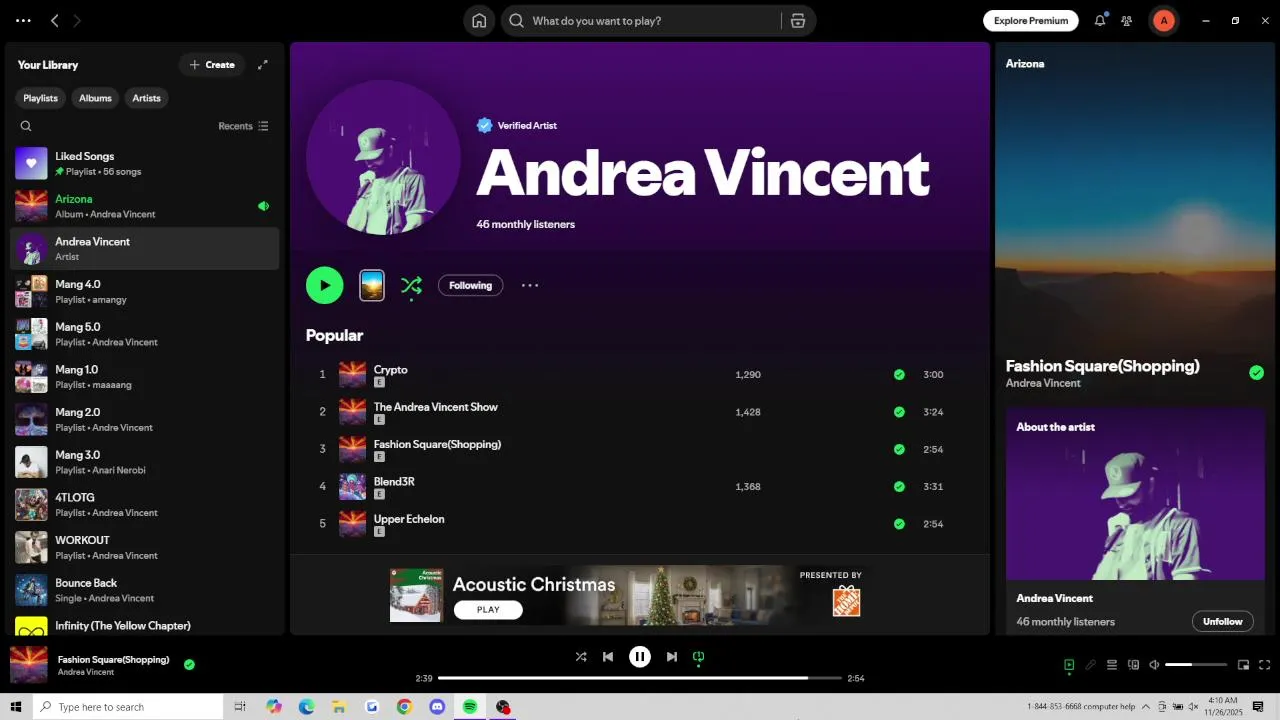
Task: Open the lyrics microphone icon
Action: coord(1091,665)
